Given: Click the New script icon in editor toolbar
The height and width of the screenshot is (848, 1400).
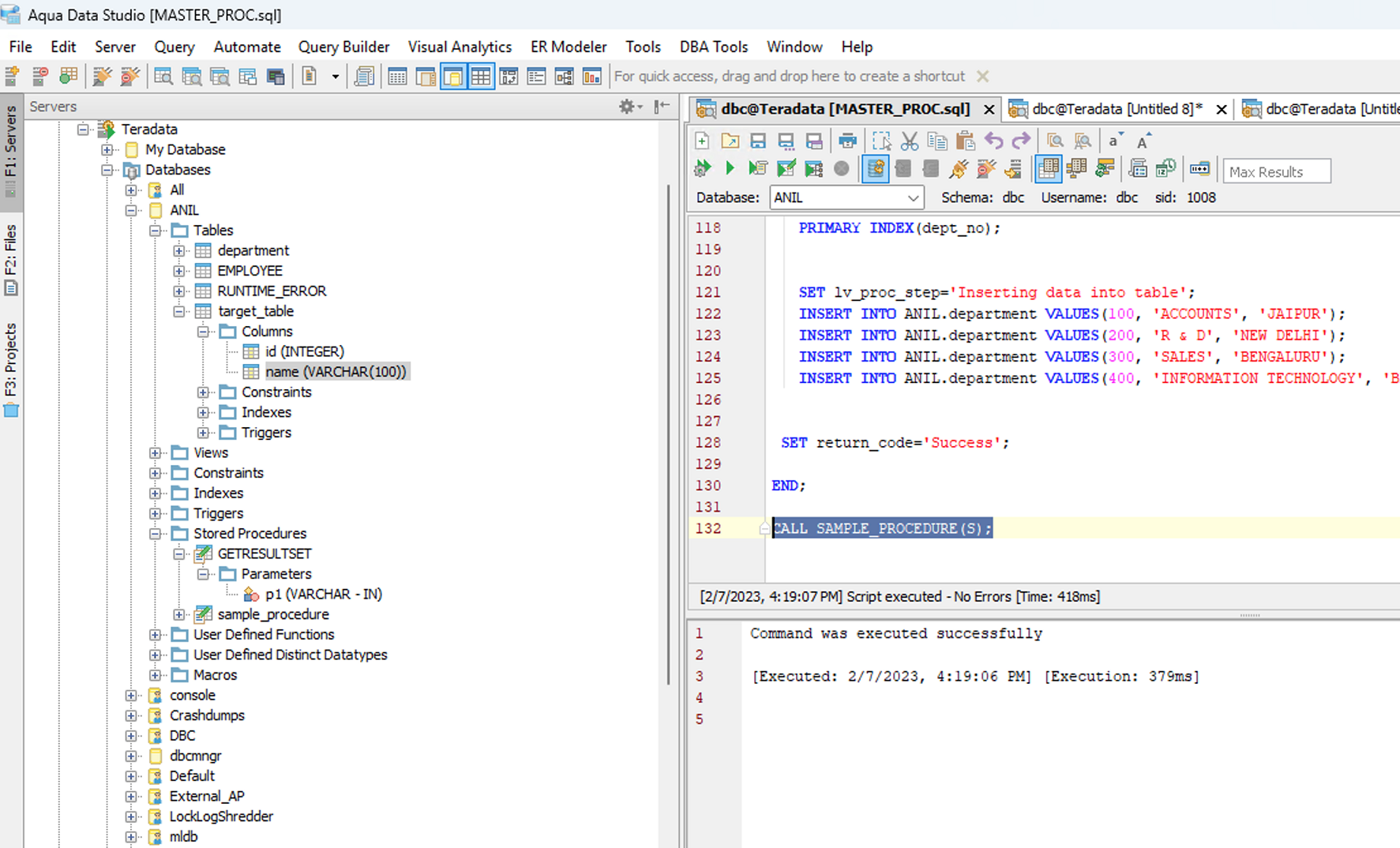Looking at the screenshot, I should coord(702,141).
